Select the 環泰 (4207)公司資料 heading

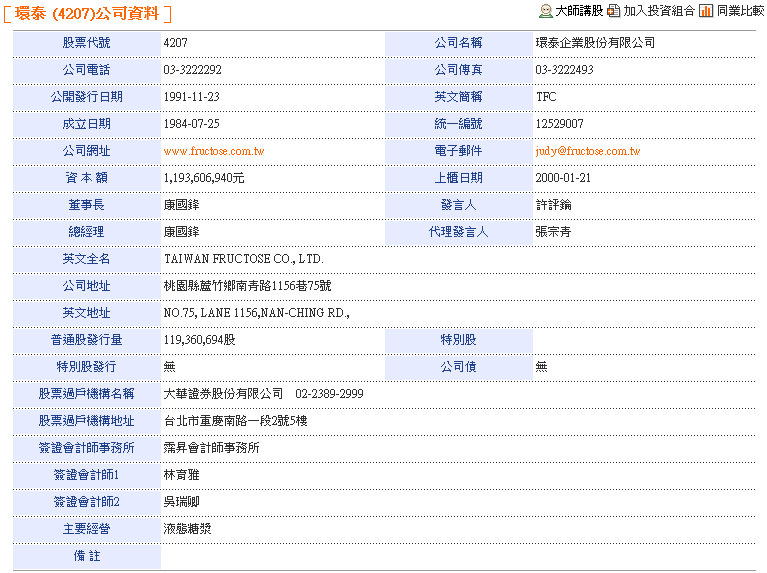pos(87,14)
